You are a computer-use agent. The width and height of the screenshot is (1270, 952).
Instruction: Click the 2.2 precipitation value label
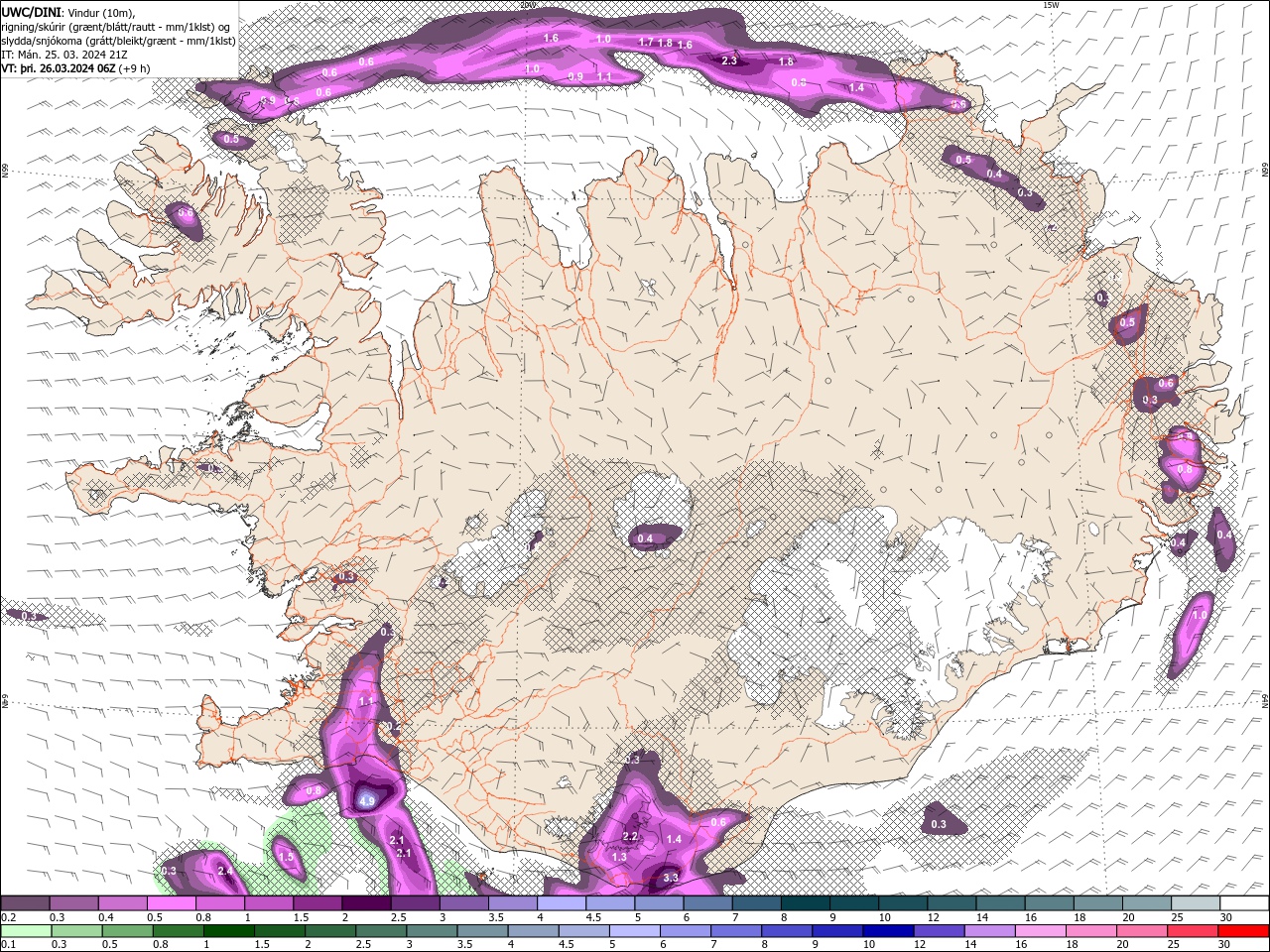pos(630,837)
